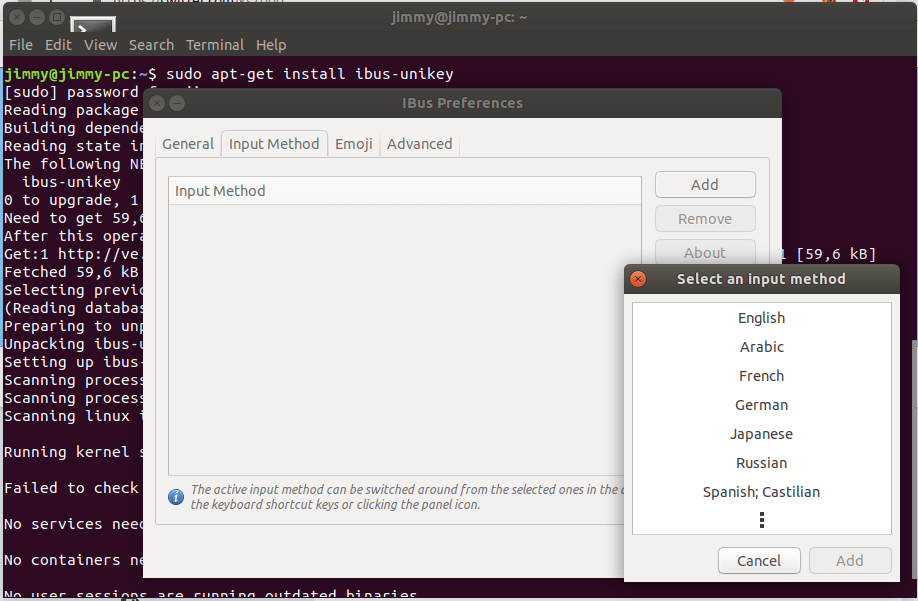Open the Edit menu in the terminal
This screenshot has width=918, height=601.
(x=58, y=45)
